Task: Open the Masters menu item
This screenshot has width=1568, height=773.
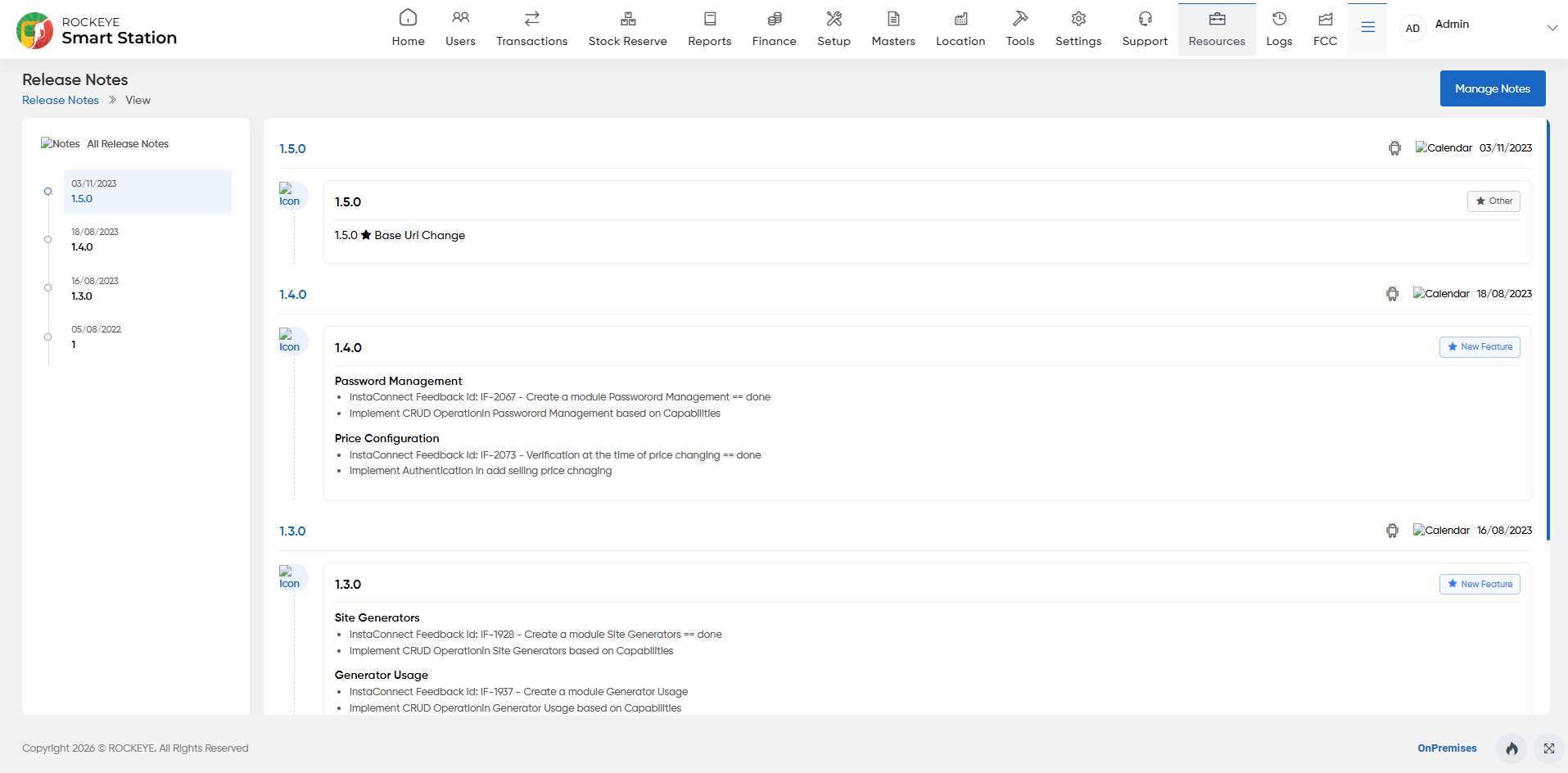Action: click(893, 29)
